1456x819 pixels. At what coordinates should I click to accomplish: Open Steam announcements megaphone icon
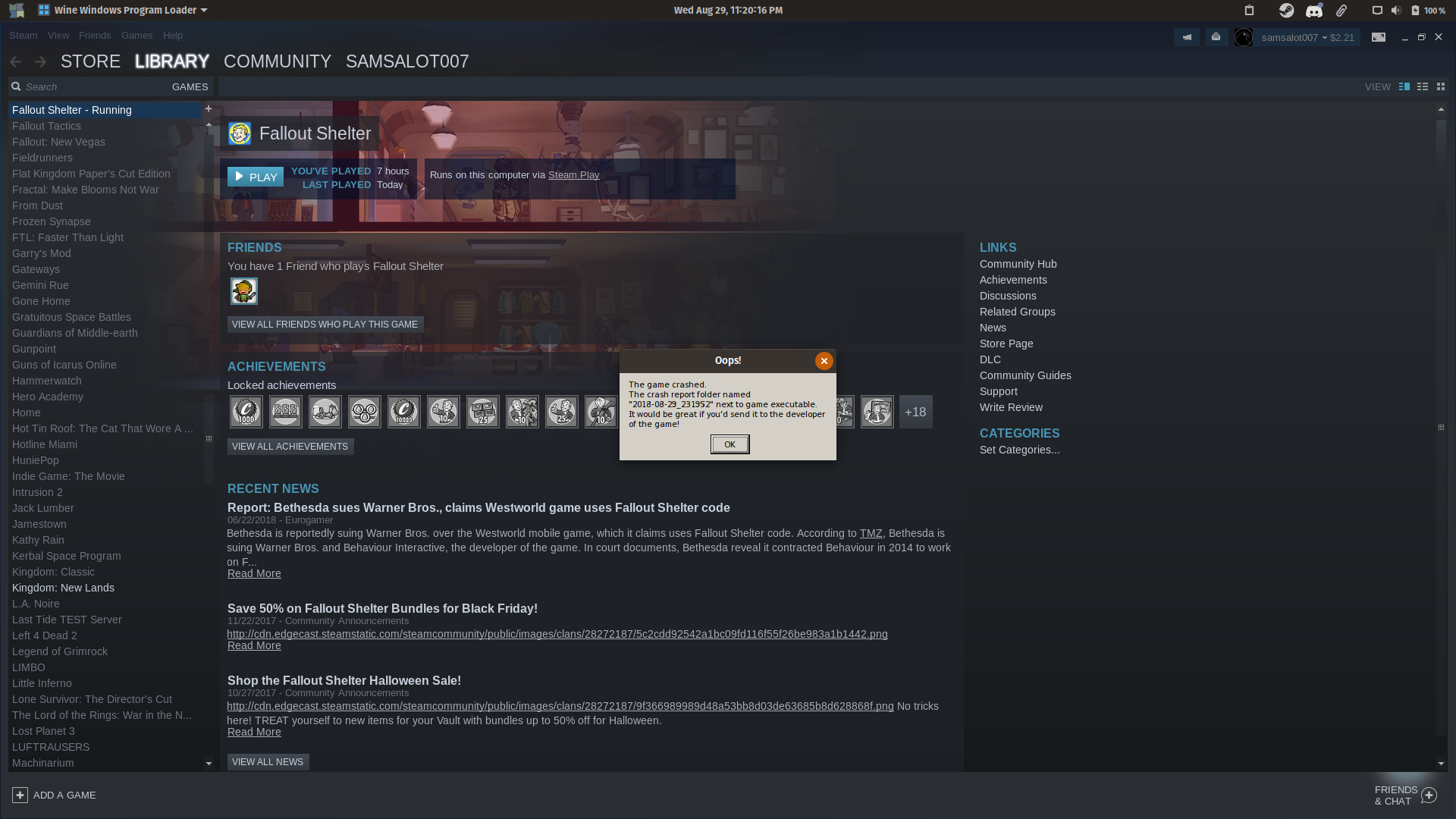1187,37
